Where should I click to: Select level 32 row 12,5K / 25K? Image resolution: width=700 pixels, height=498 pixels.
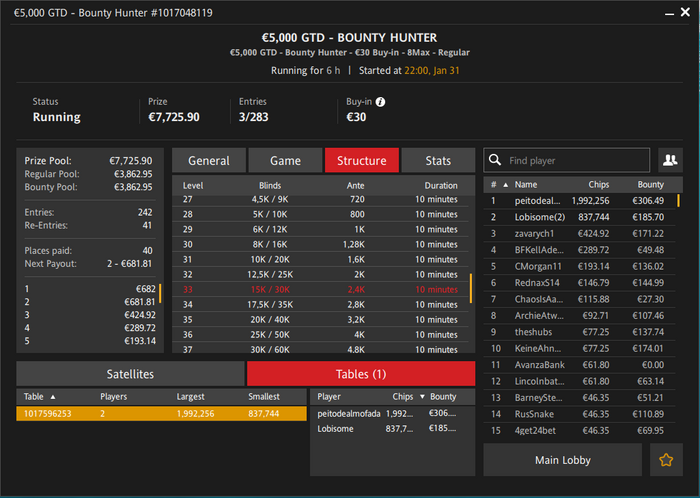pyautogui.click(x=320, y=274)
